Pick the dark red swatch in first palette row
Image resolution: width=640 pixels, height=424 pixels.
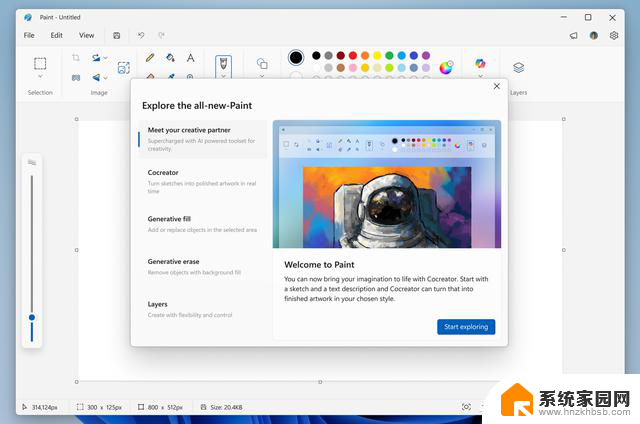(341, 55)
